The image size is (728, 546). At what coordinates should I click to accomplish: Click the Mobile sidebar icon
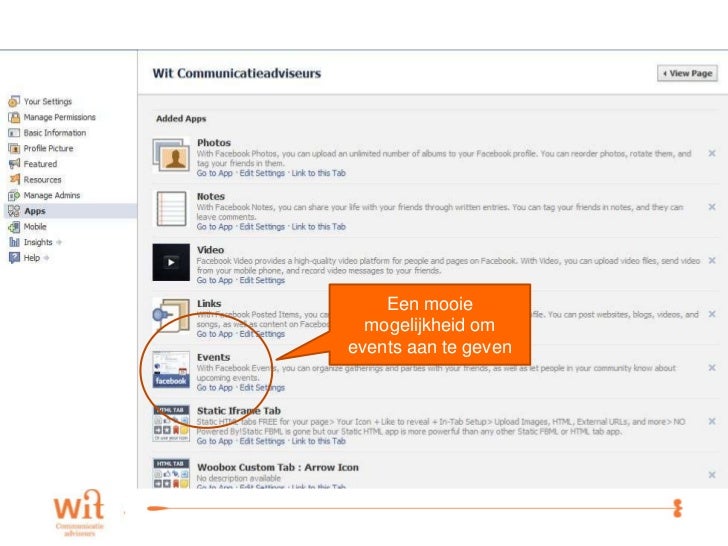click(14, 227)
